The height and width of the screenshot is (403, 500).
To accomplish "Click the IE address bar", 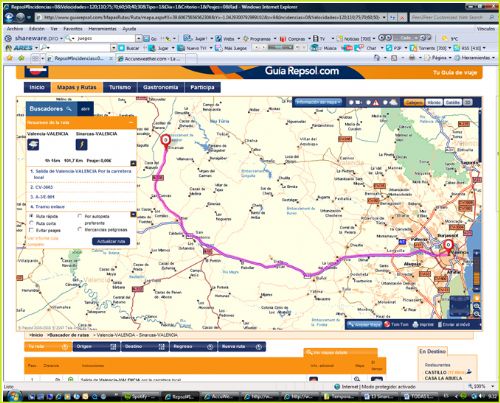I will (x=212, y=17).
